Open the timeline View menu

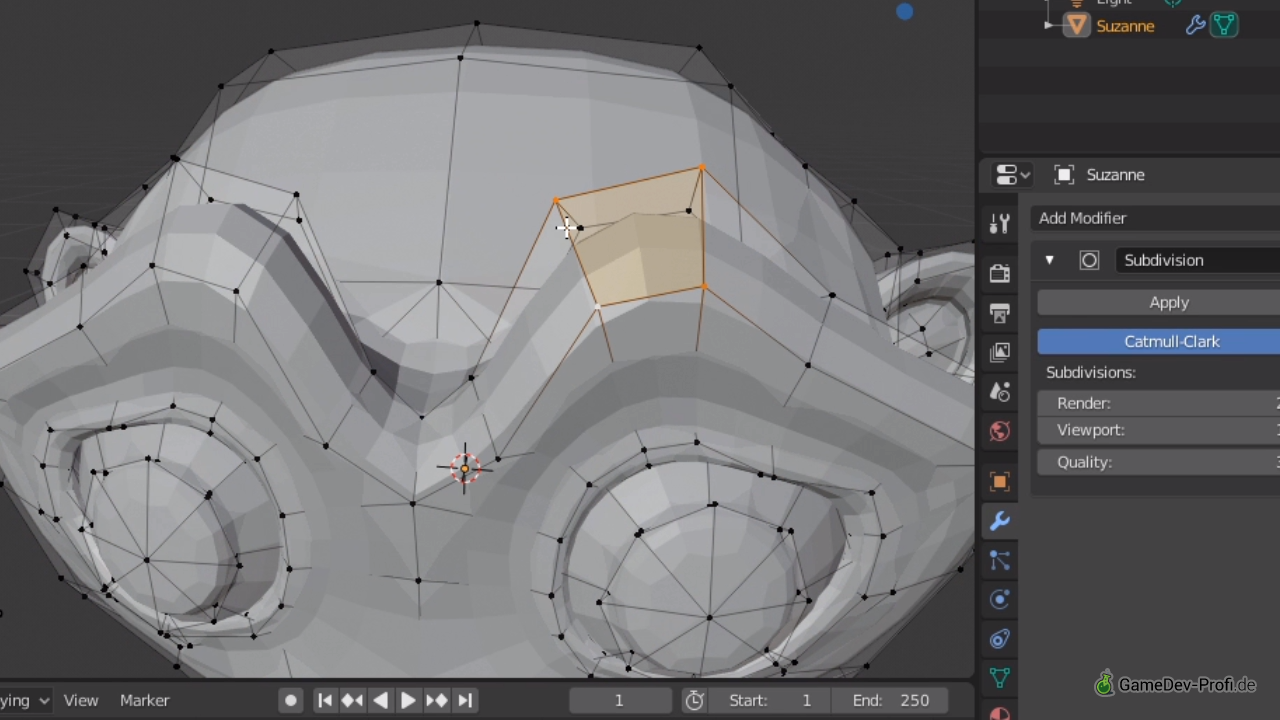click(x=81, y=701)
